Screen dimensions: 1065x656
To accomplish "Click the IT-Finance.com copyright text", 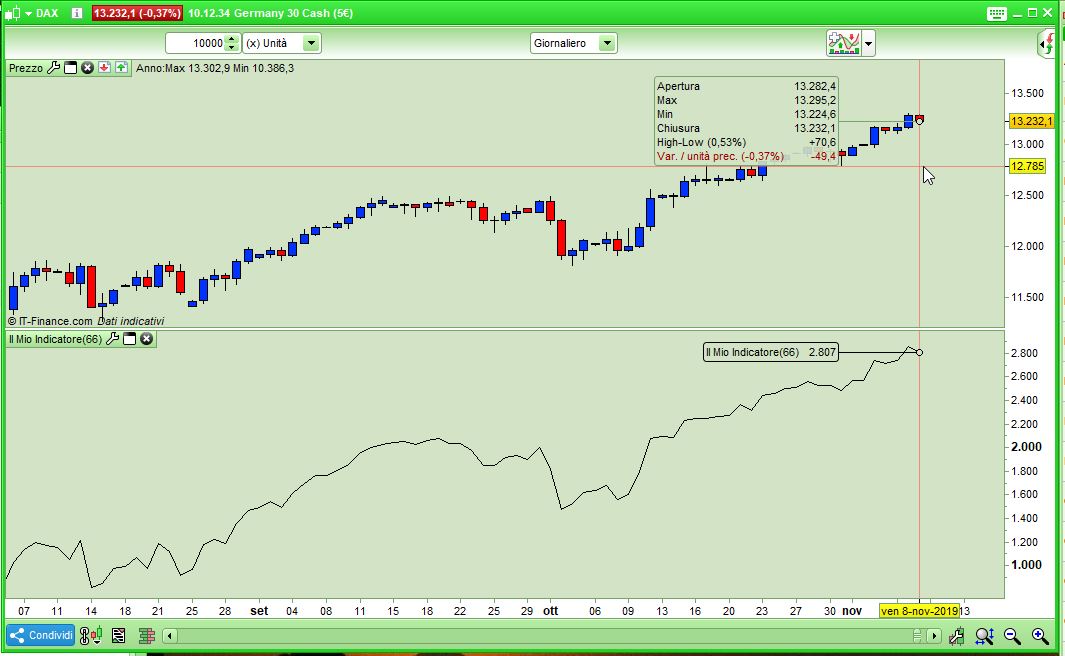I will click(x=50, y=321).
